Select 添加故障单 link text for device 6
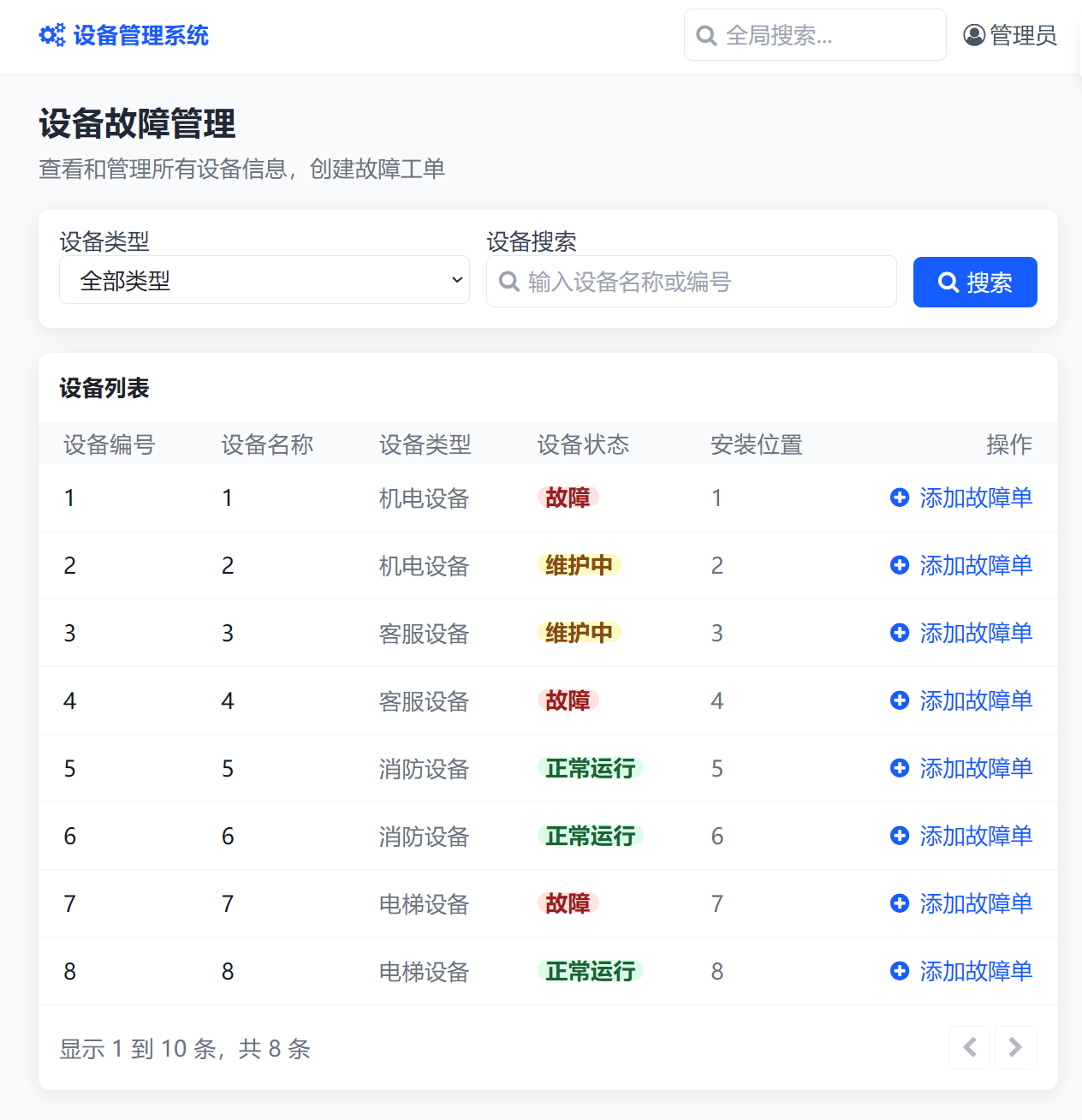 [976, 836]
